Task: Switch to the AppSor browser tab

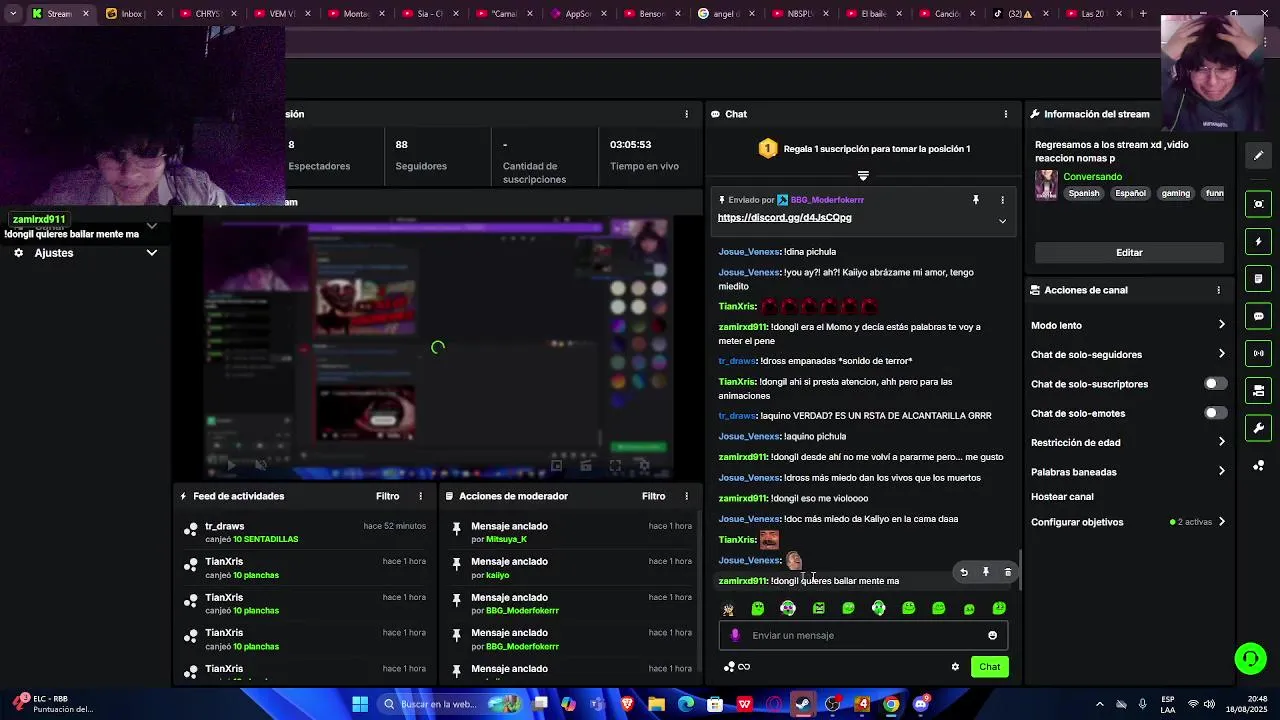Action: click(x=578, y=14)
